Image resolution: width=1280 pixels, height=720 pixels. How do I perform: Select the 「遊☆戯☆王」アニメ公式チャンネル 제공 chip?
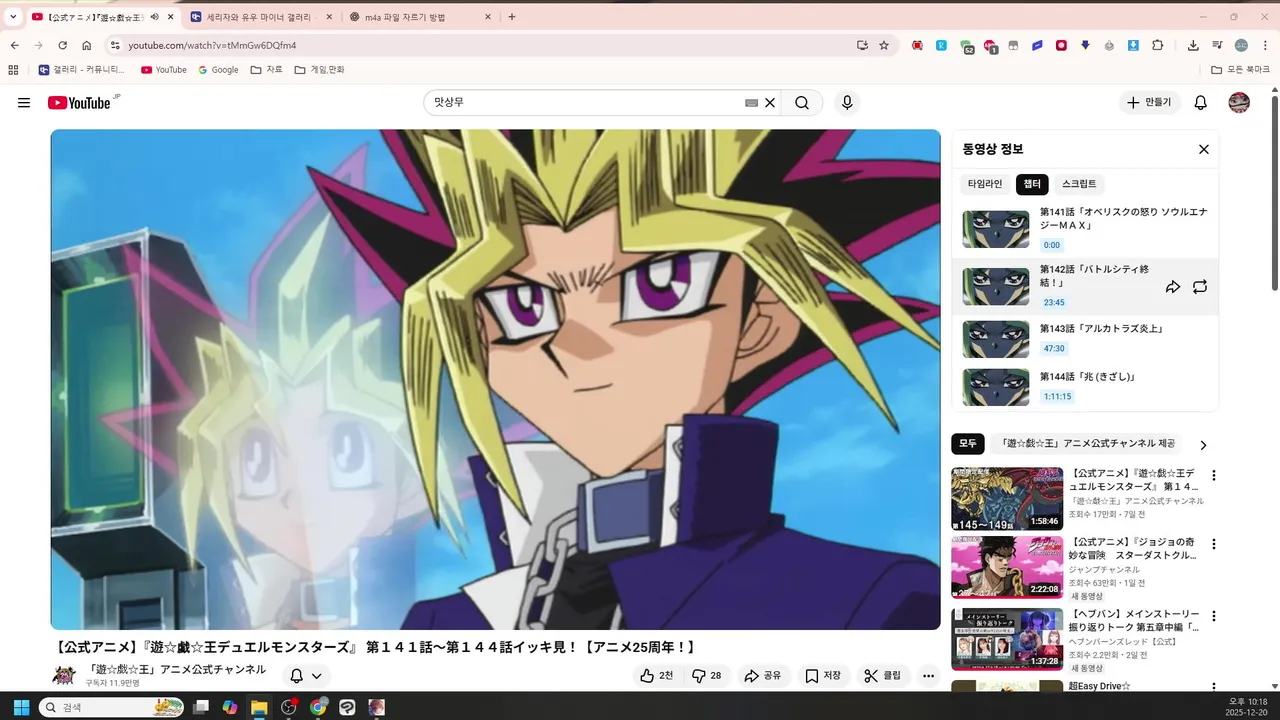coord(1087,444)
